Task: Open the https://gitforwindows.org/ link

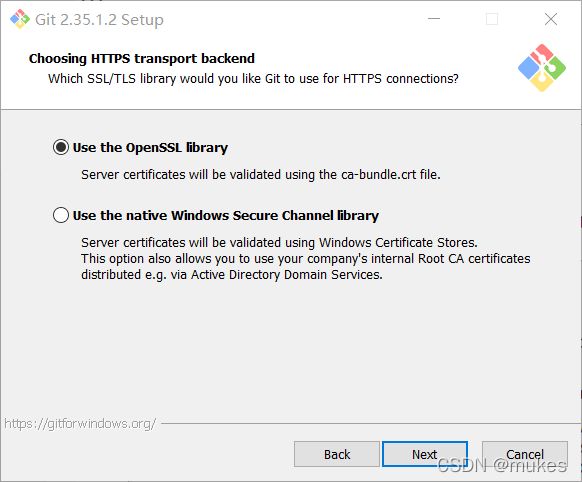Action: (80, 423)
